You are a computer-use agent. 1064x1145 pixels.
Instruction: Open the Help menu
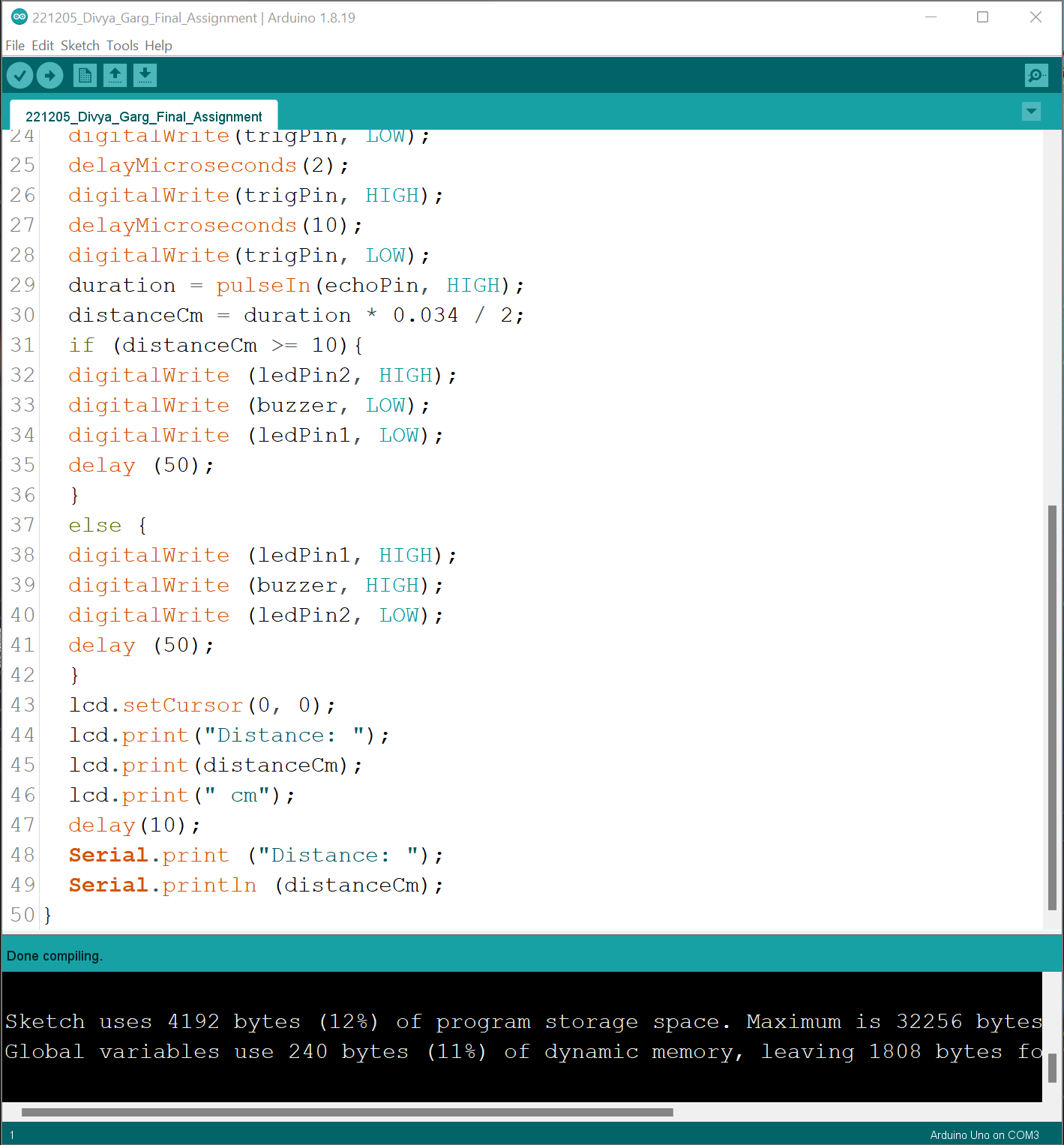(158, 46)
